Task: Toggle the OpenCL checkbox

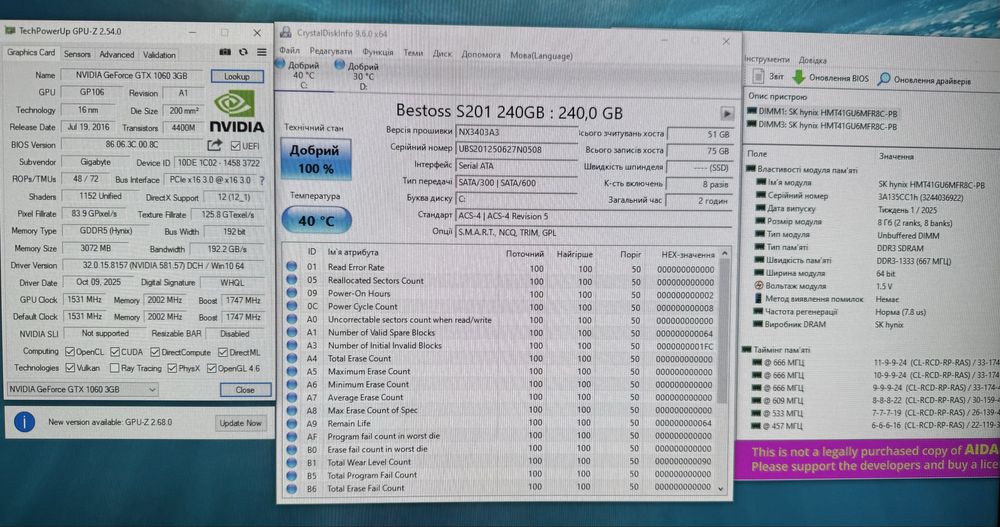Action: click(x=70, y=352)
